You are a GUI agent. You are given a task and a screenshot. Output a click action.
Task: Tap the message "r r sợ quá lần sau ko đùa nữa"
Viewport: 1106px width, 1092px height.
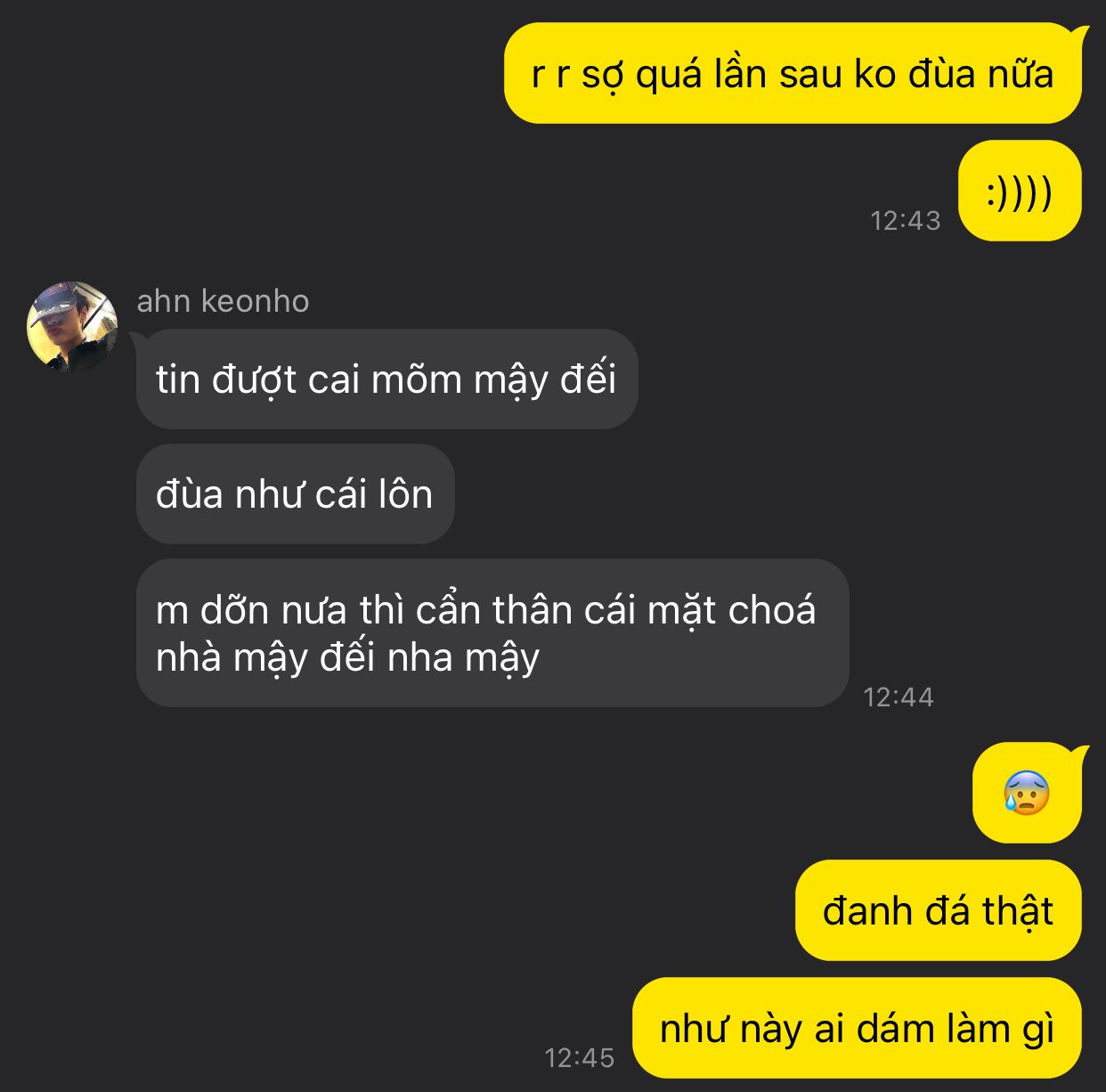(793, 74)
